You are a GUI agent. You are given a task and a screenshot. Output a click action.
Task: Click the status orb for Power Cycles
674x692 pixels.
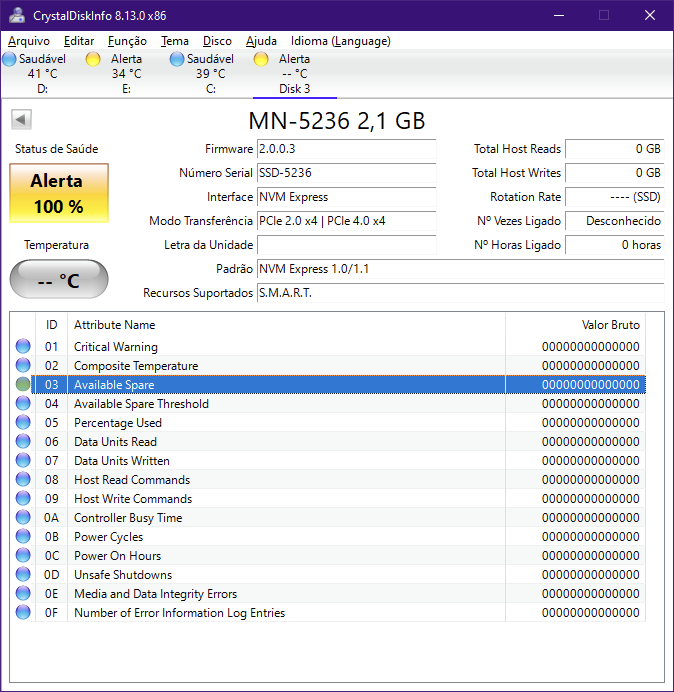pyautogui.click(x=24, y=537)
